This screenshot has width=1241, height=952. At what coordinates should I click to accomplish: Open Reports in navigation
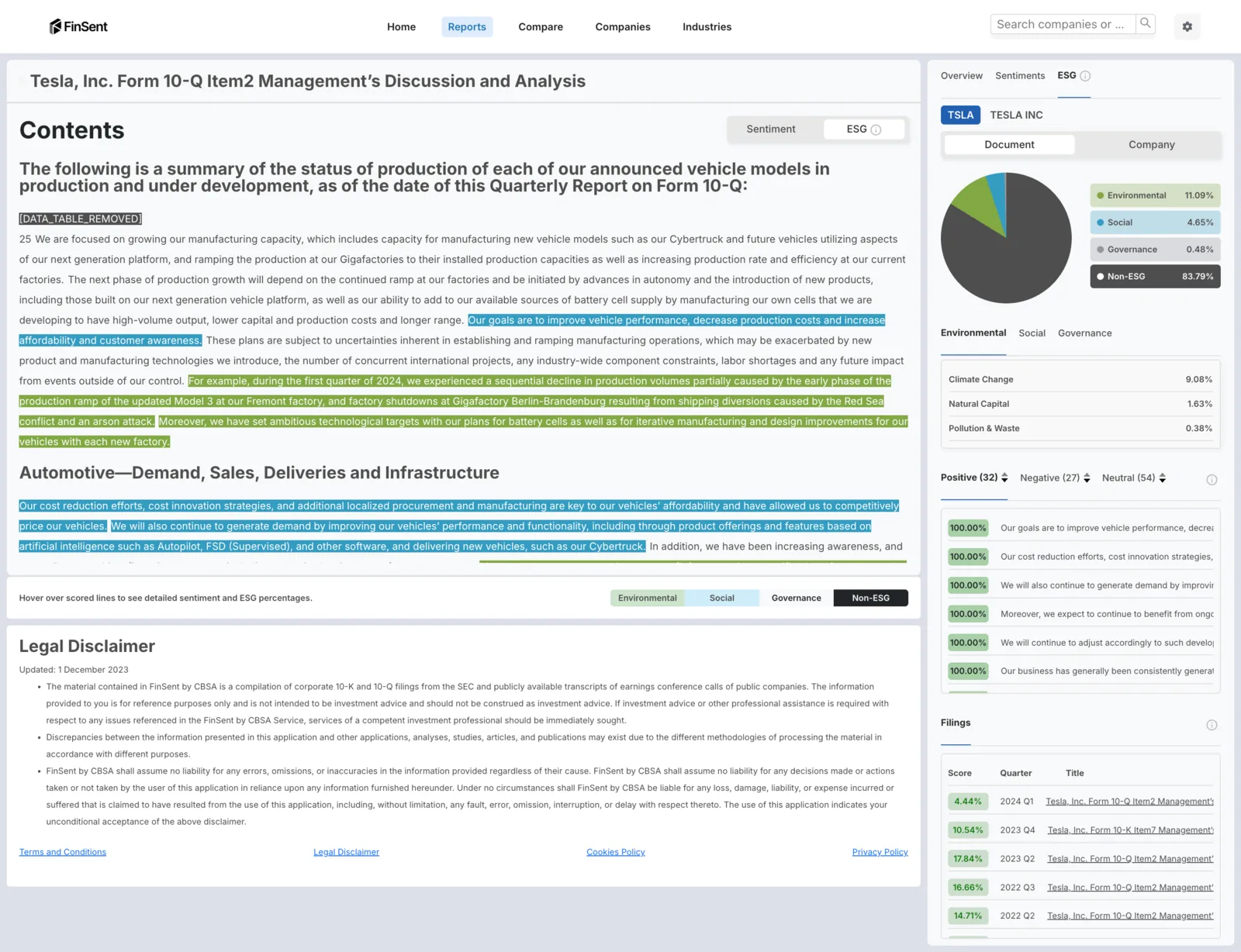(467, 27)
